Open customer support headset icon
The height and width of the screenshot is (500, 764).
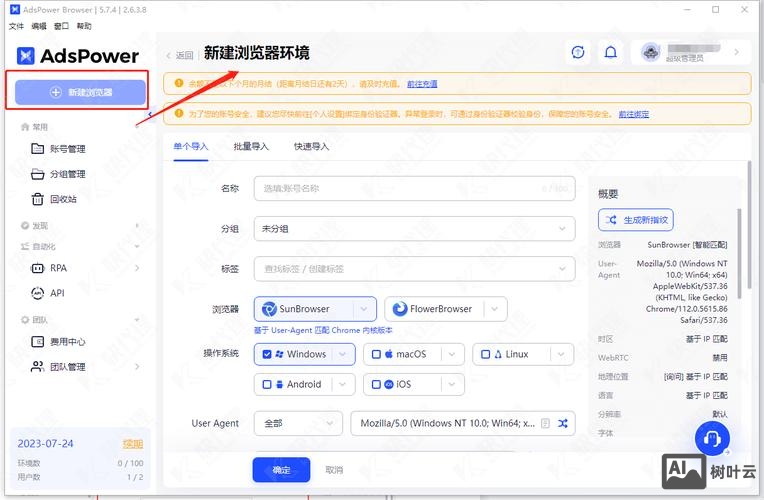click(712, 439)
